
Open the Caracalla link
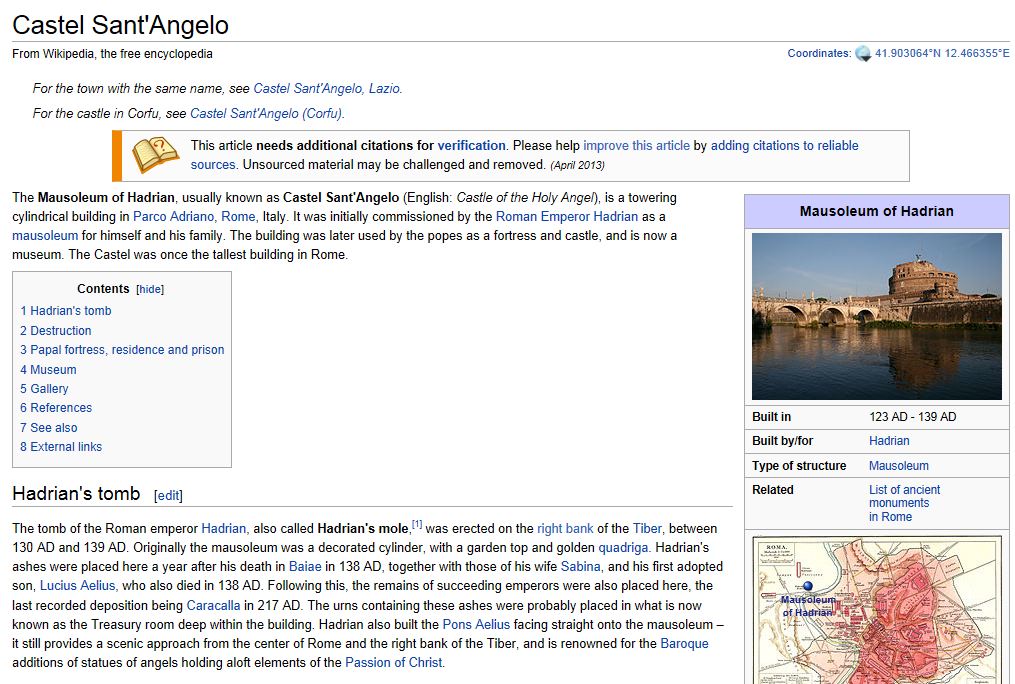(213, 606)
